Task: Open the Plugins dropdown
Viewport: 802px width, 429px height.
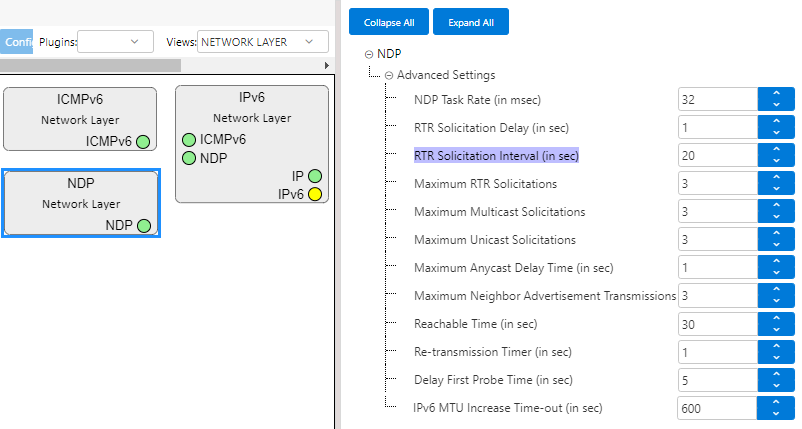Action: coord(115,42)
